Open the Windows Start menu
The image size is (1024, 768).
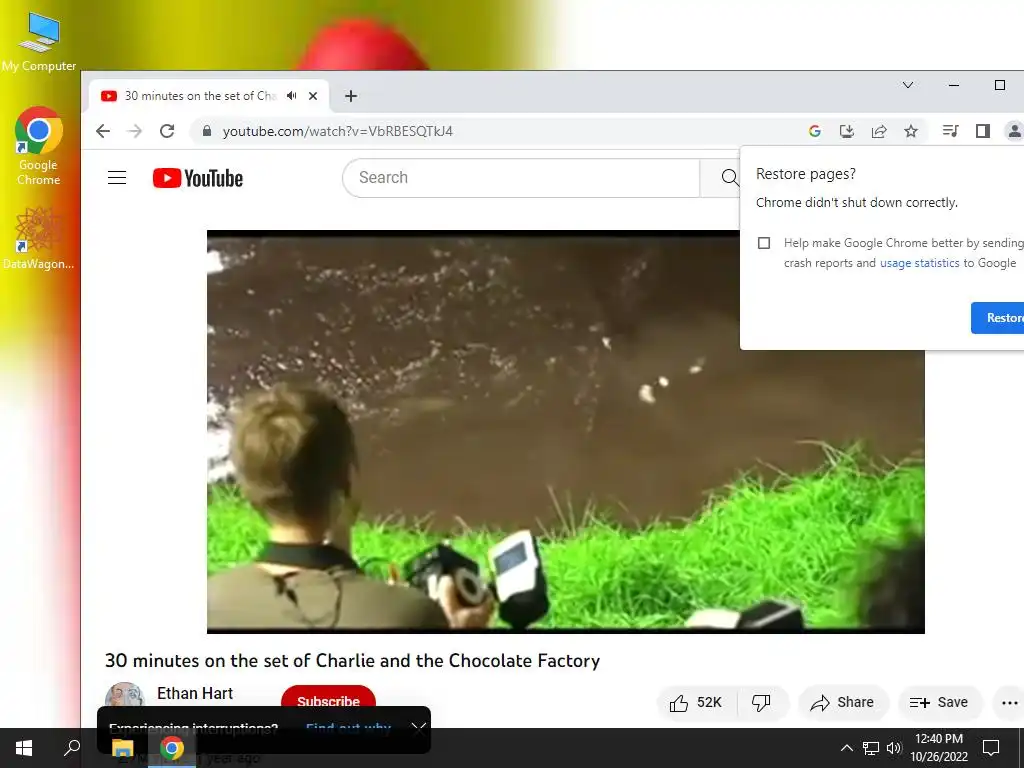click(24, 748)
